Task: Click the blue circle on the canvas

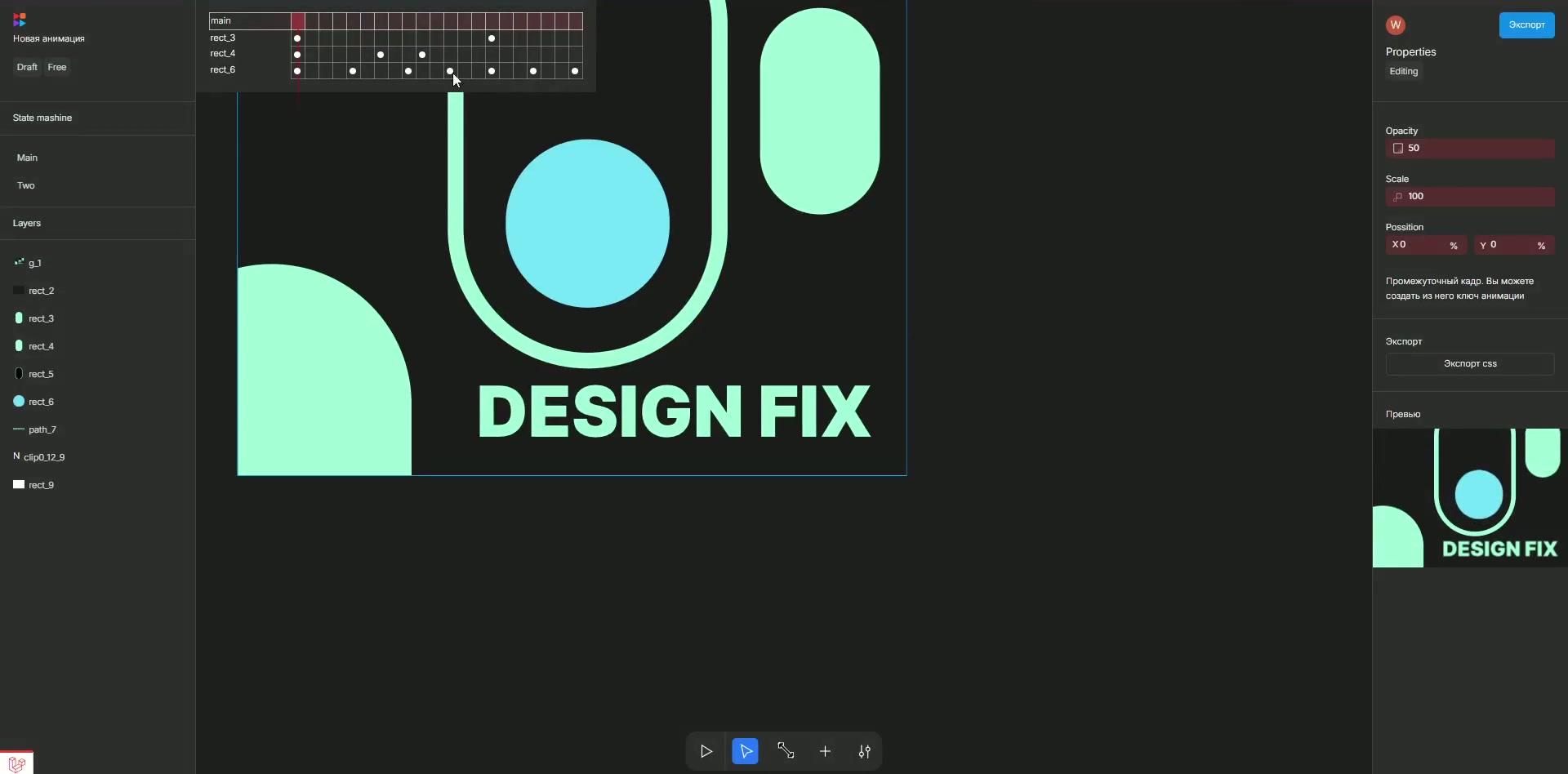Action: [x=587, y=223]
